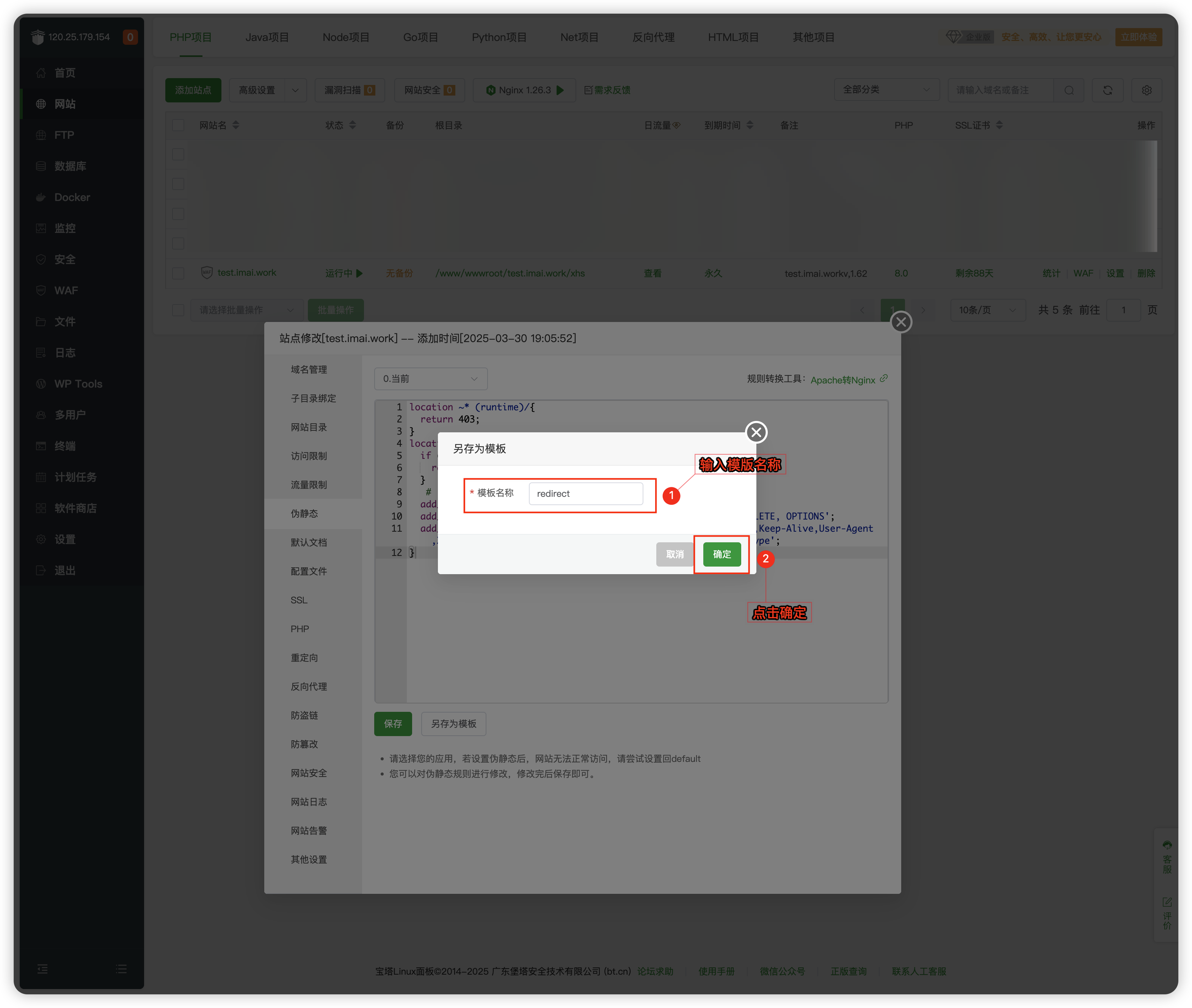Check the select-all checkbox in table header
Image resolution: width=1192 pixels, height=1008 pixels.
[x=178, y=125]
